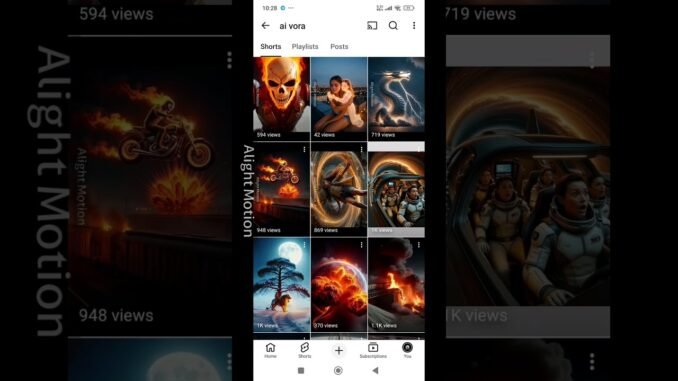Switch to the Playlists tab
Viewport: 678px width, 381px height.
[305, 47]
